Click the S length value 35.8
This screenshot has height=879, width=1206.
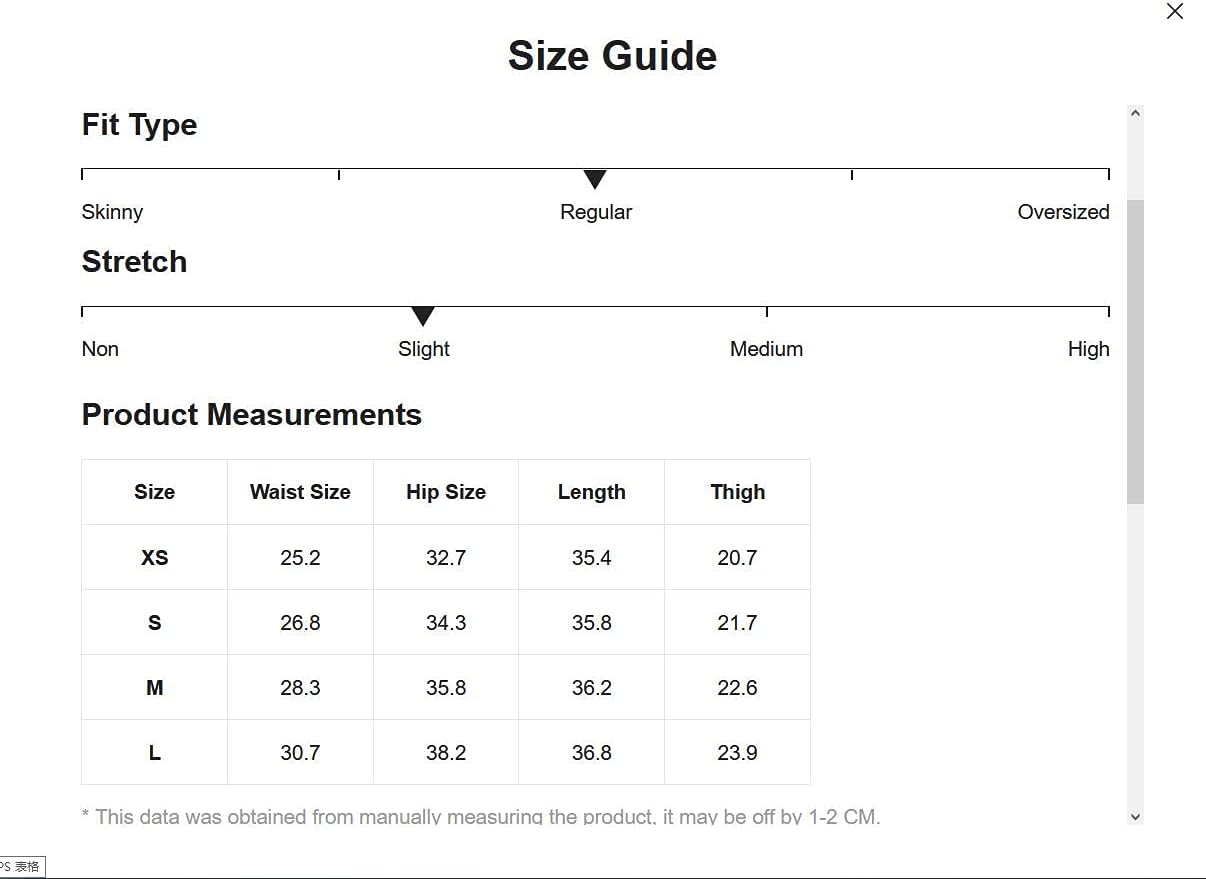tap(592, 623)
